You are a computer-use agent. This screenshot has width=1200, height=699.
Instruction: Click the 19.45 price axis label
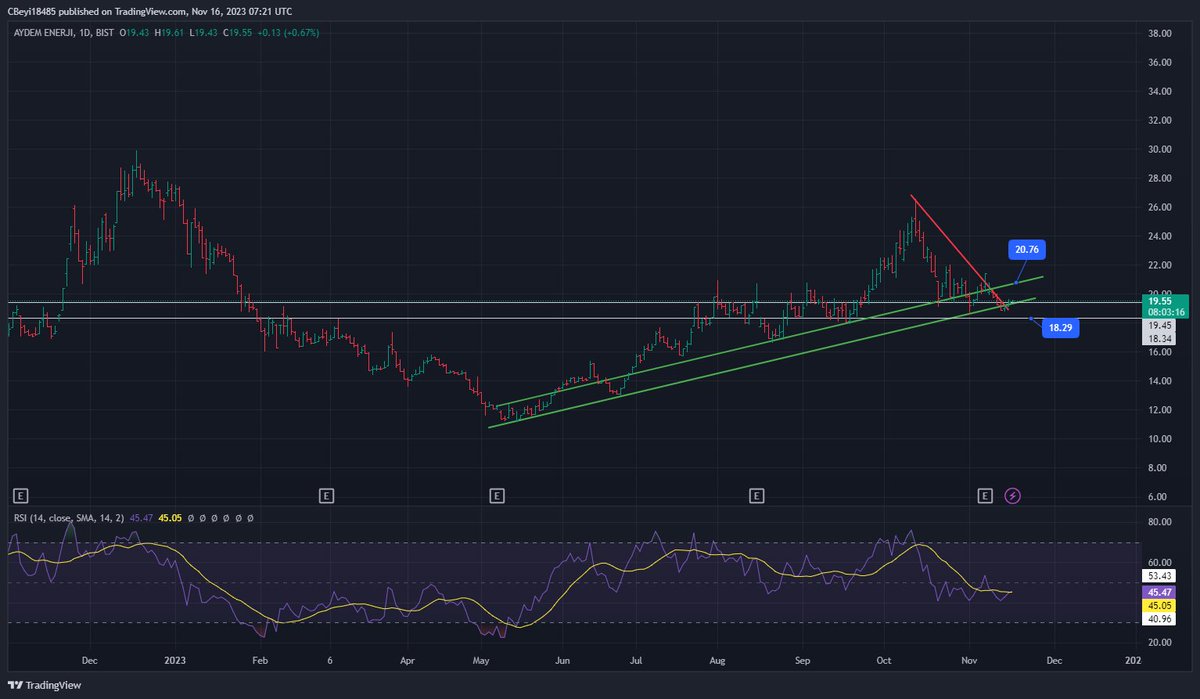[1160, 325]
